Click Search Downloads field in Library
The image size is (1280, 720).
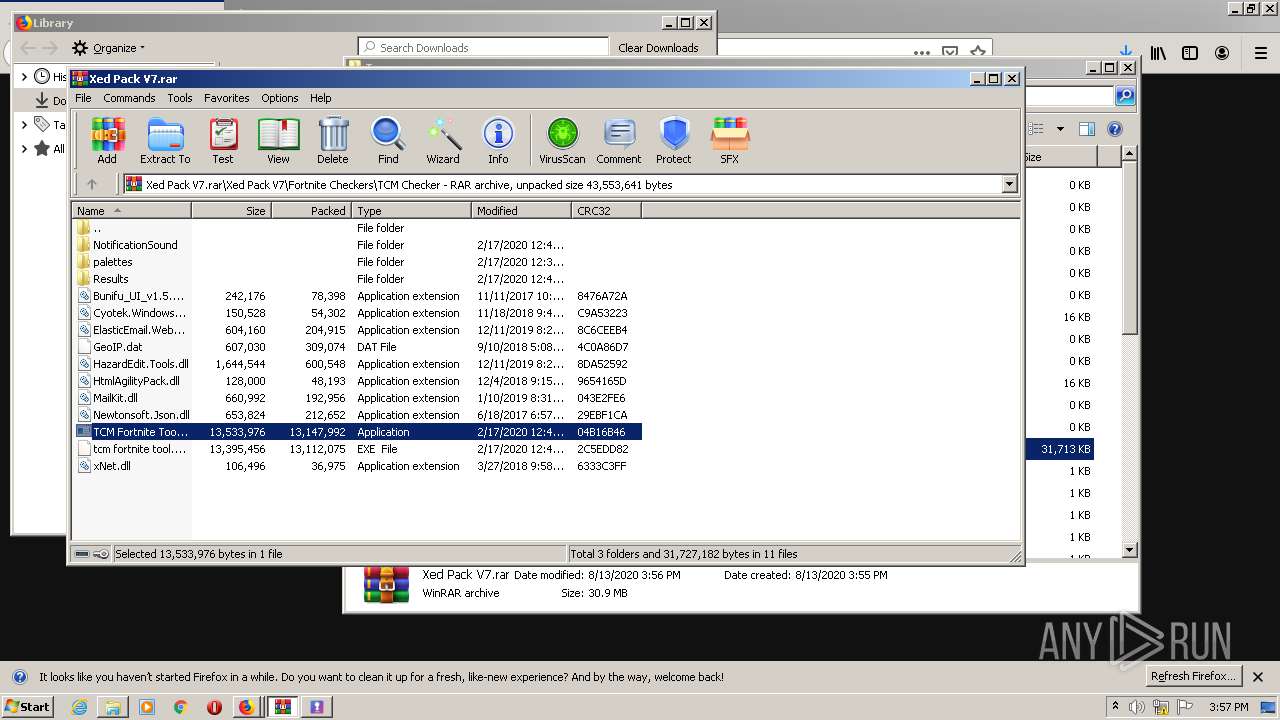[x=483, y=47]
